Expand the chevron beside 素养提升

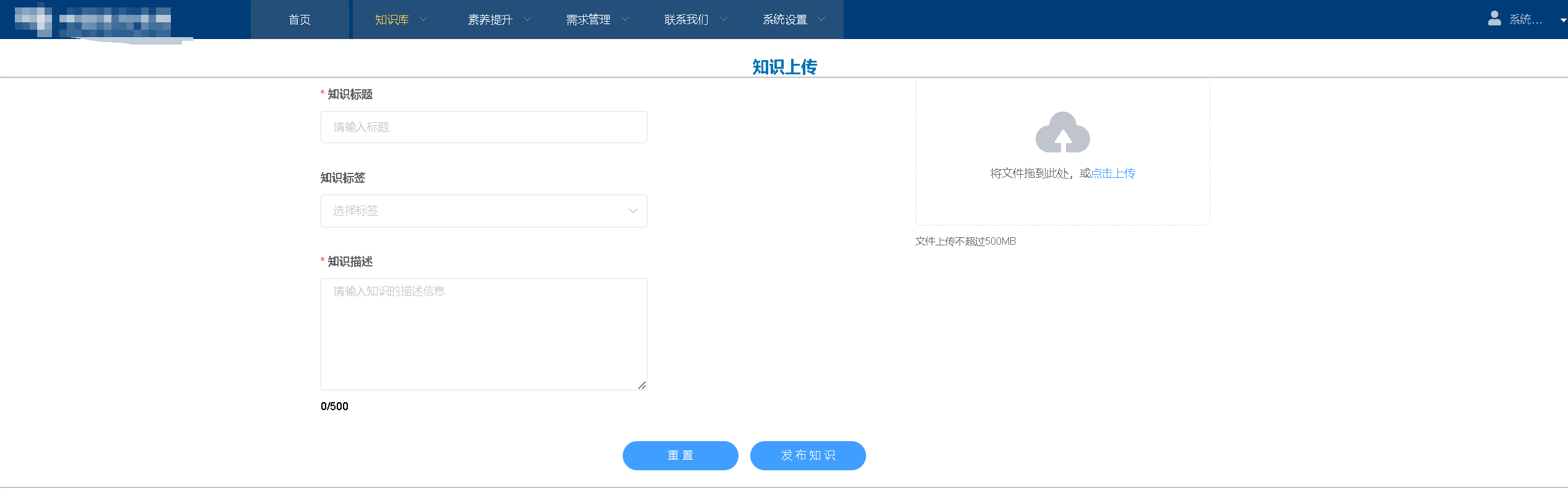coord(527,19)
